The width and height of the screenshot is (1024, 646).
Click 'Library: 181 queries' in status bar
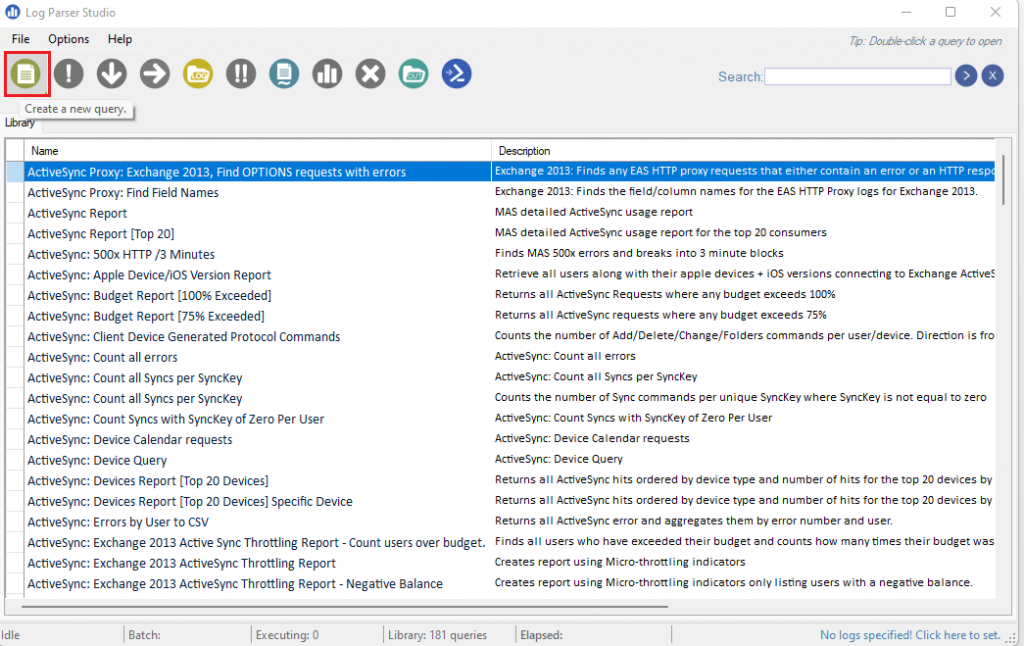(438, 635)
